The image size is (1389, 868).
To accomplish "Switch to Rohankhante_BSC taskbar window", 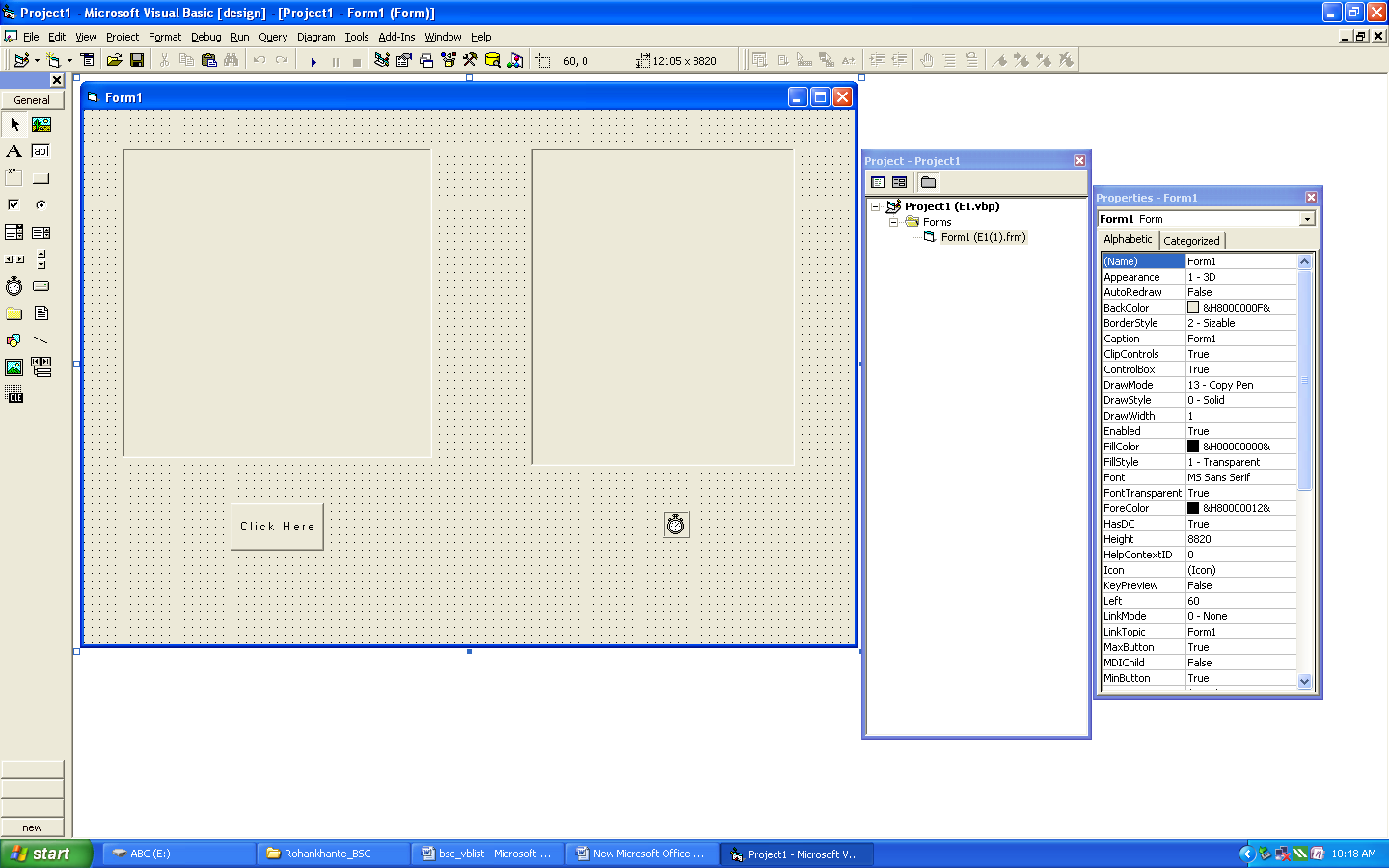I will pyautogui.click(x=334, y=854).
